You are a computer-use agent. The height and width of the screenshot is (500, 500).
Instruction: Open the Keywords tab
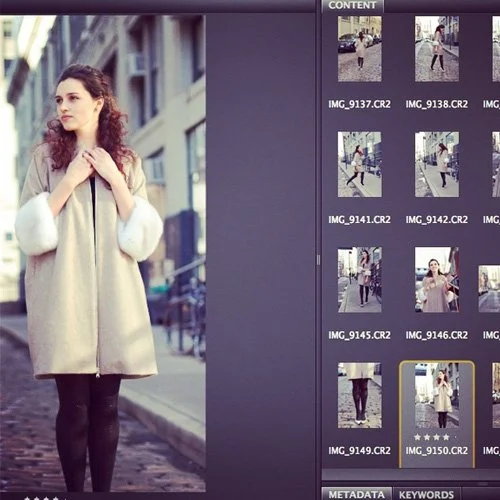[x=426, y=494]
